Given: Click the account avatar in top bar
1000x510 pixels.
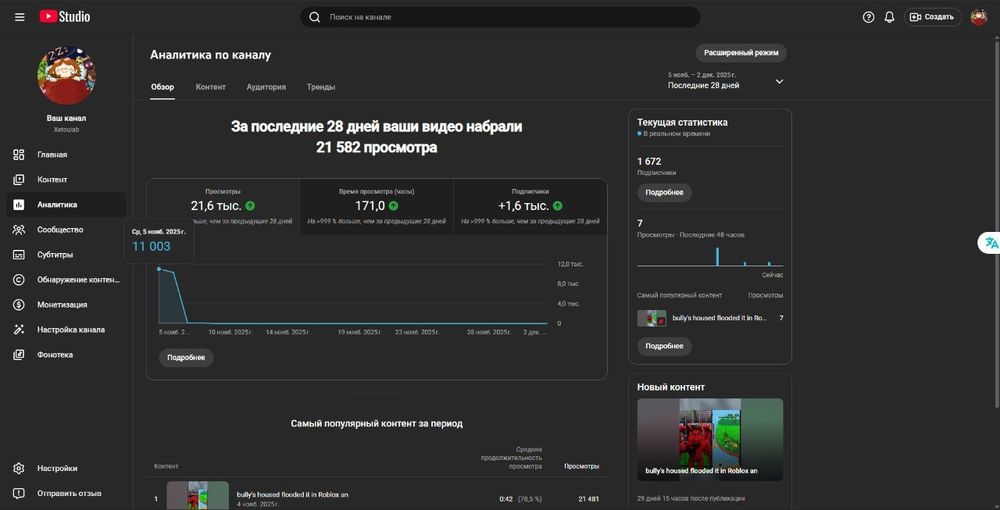Looking at the screenshot, I should pyautogui.click(x=978, y=17).
